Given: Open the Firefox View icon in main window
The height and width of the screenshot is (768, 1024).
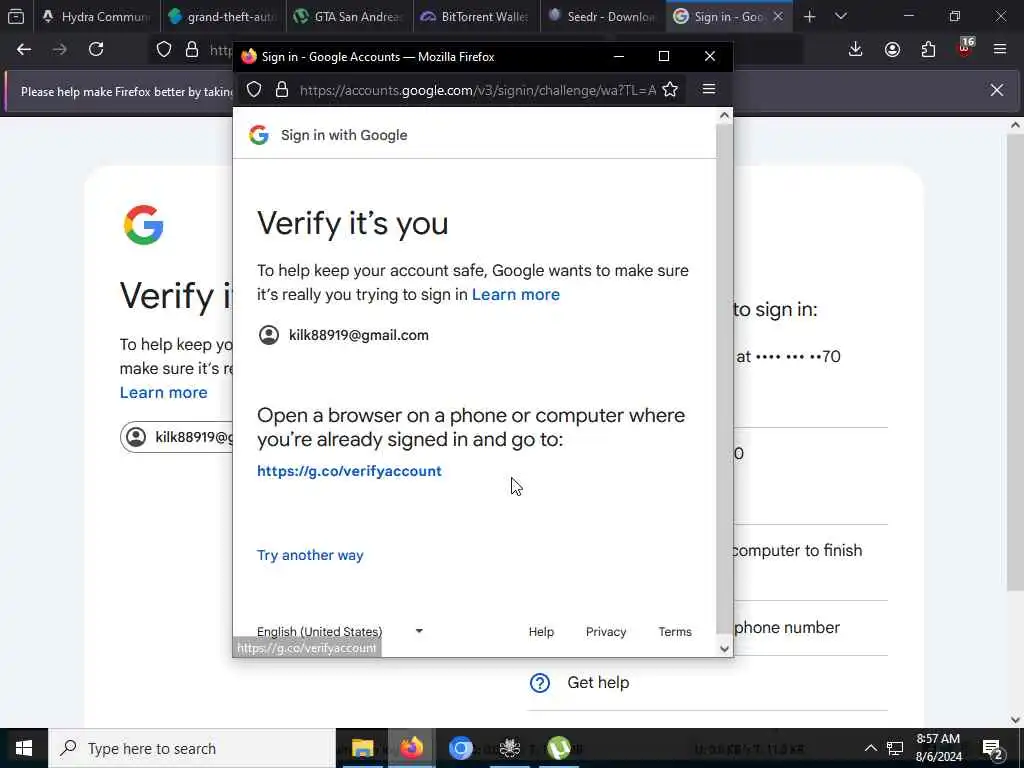Looking at the screenshot, I should coord(16,16).
